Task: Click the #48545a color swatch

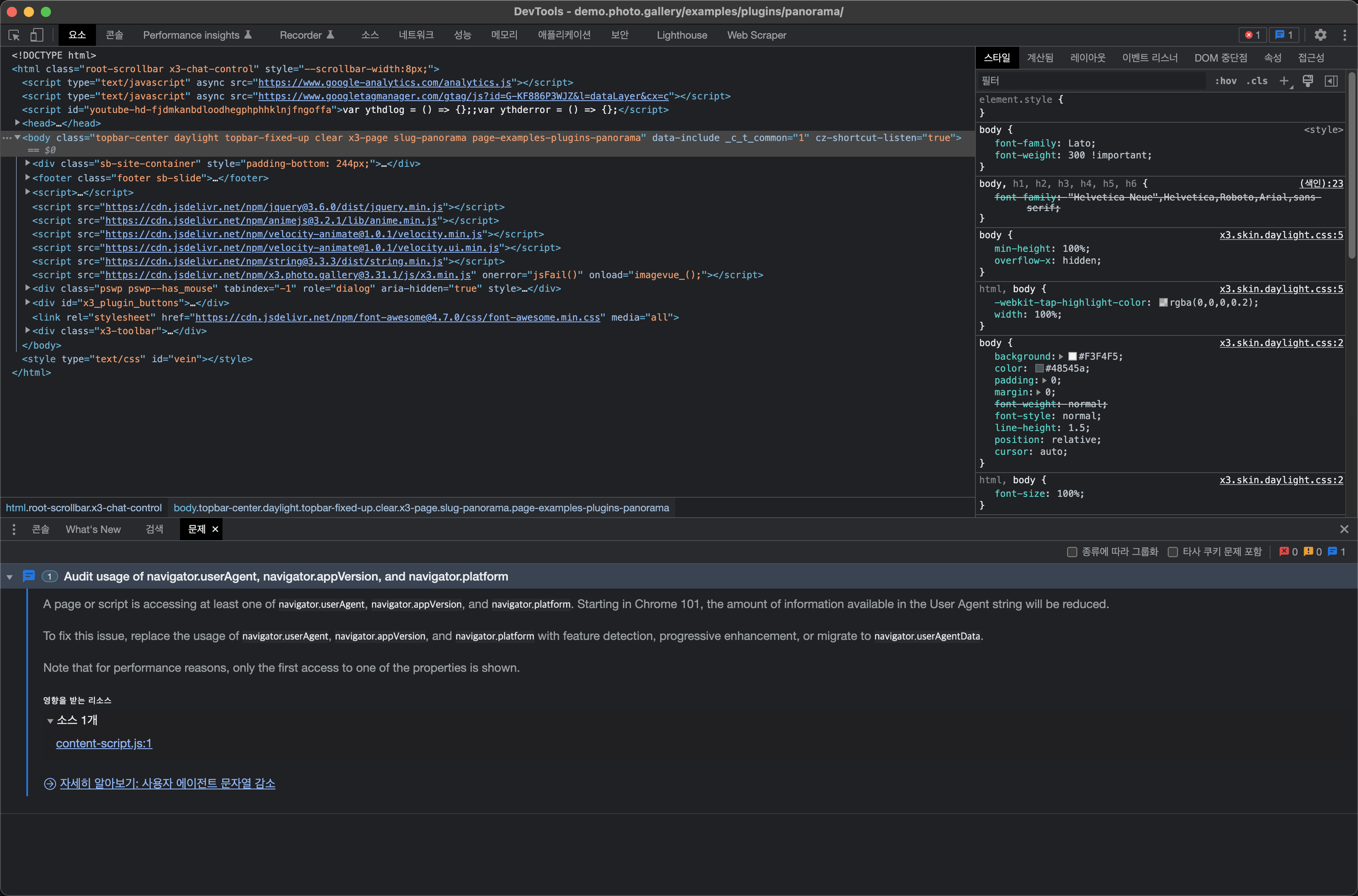Action: (x=1039, y=369)
